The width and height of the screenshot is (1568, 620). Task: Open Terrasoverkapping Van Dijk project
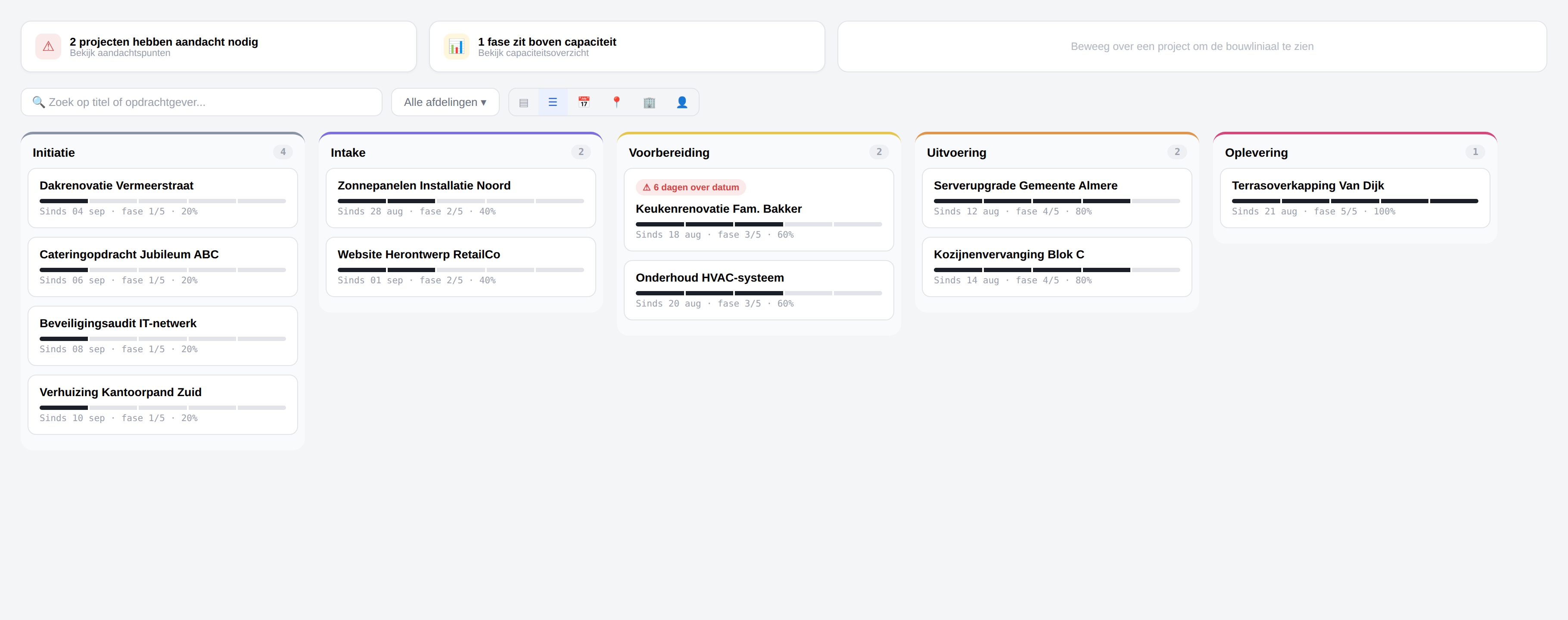[1355, 198]
